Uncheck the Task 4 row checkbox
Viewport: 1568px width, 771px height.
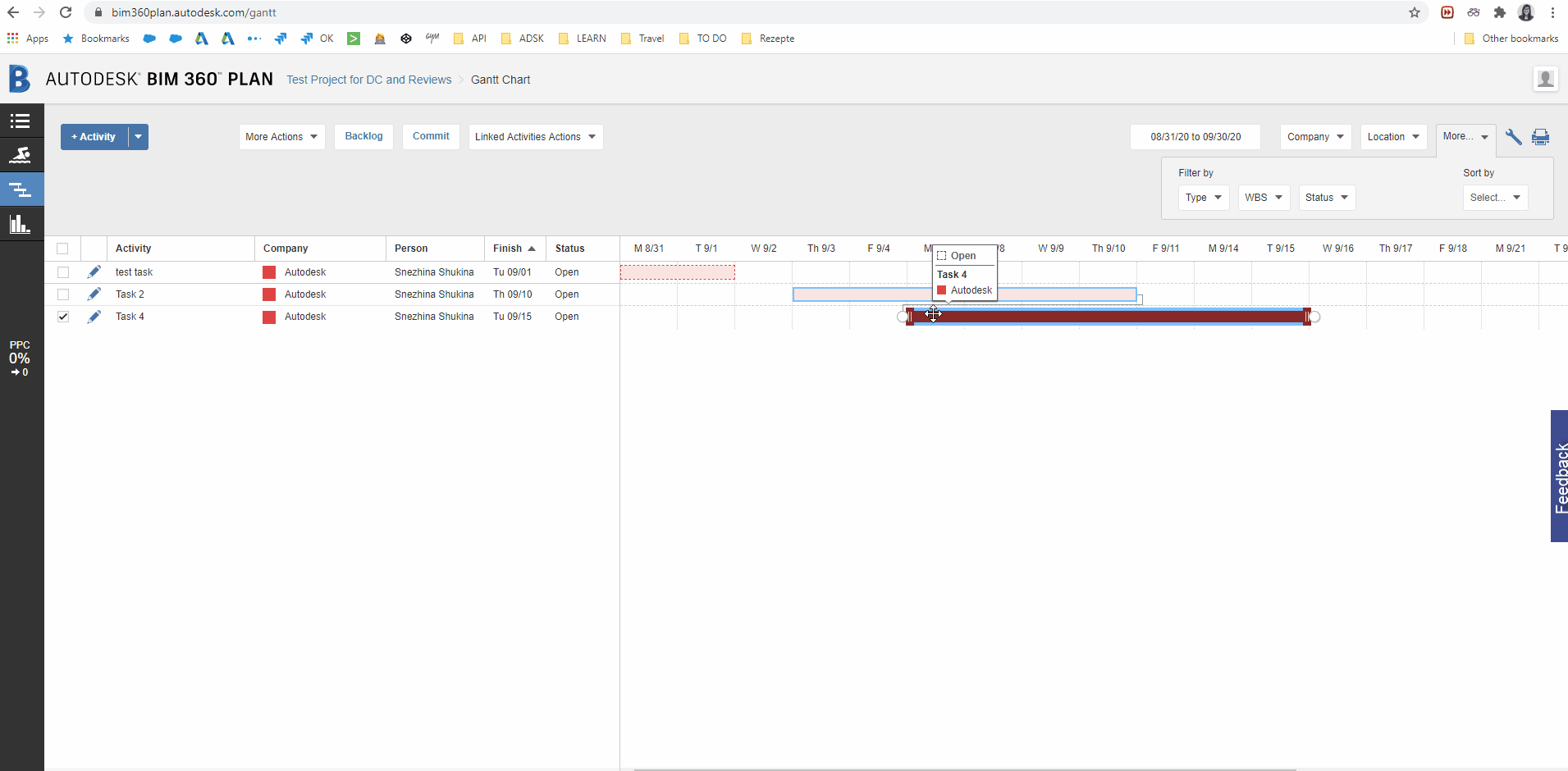pos(63,317)
